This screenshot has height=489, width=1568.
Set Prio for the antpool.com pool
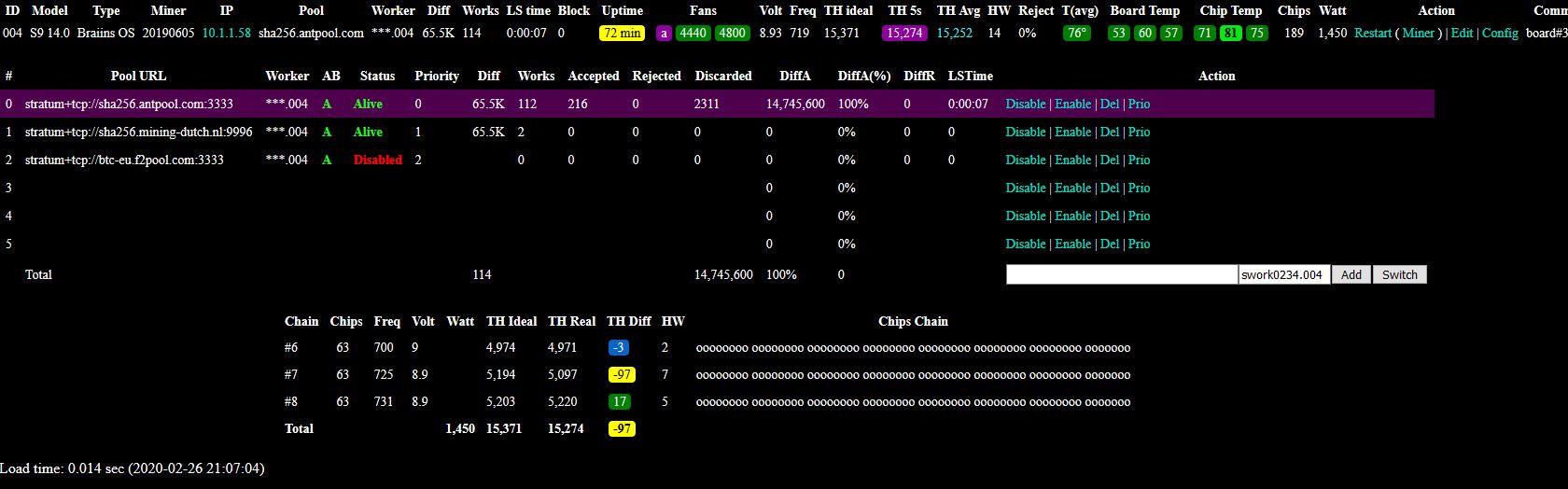pos(1139,104)
